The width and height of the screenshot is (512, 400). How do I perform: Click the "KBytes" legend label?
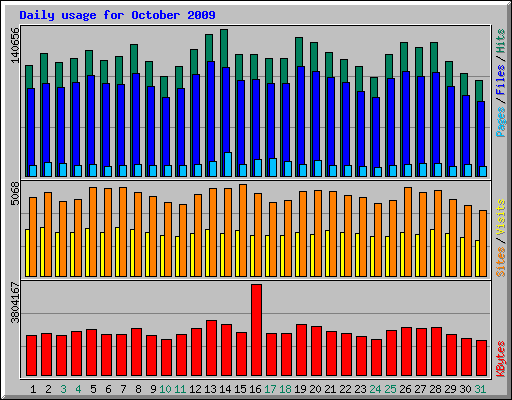(501, 359)
